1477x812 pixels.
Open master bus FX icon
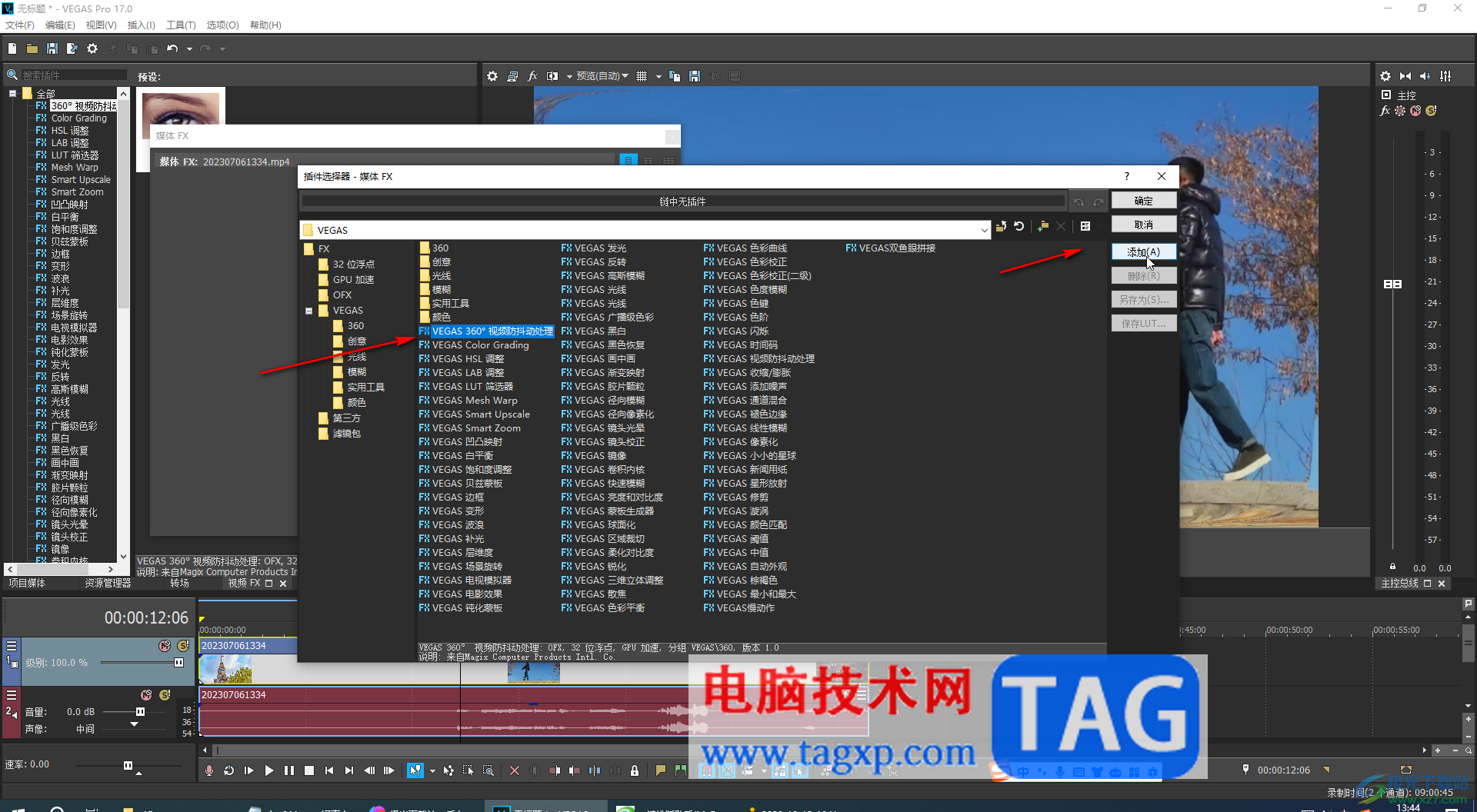(x=1385, y=111)
